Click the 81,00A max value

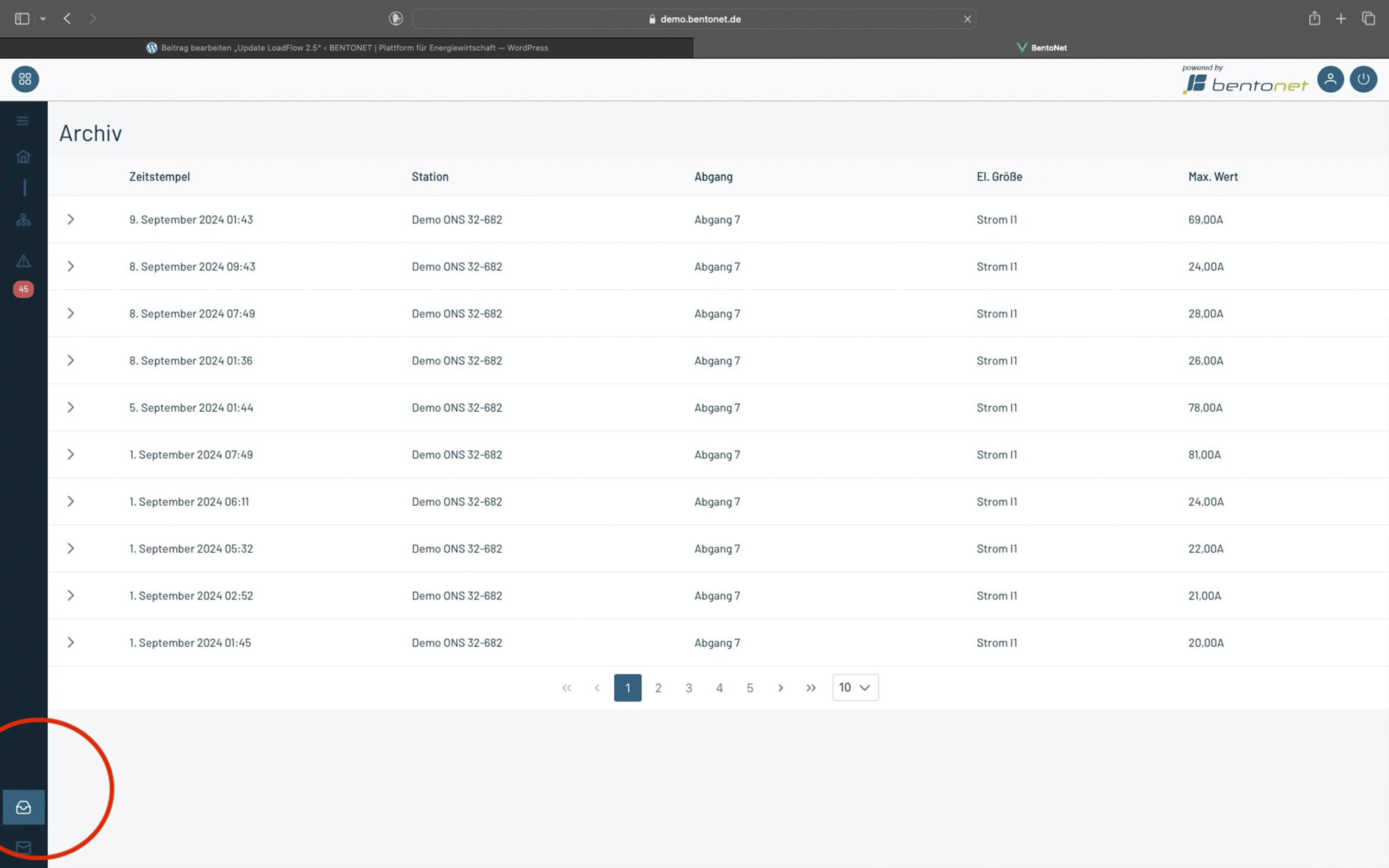(1204, 455)
